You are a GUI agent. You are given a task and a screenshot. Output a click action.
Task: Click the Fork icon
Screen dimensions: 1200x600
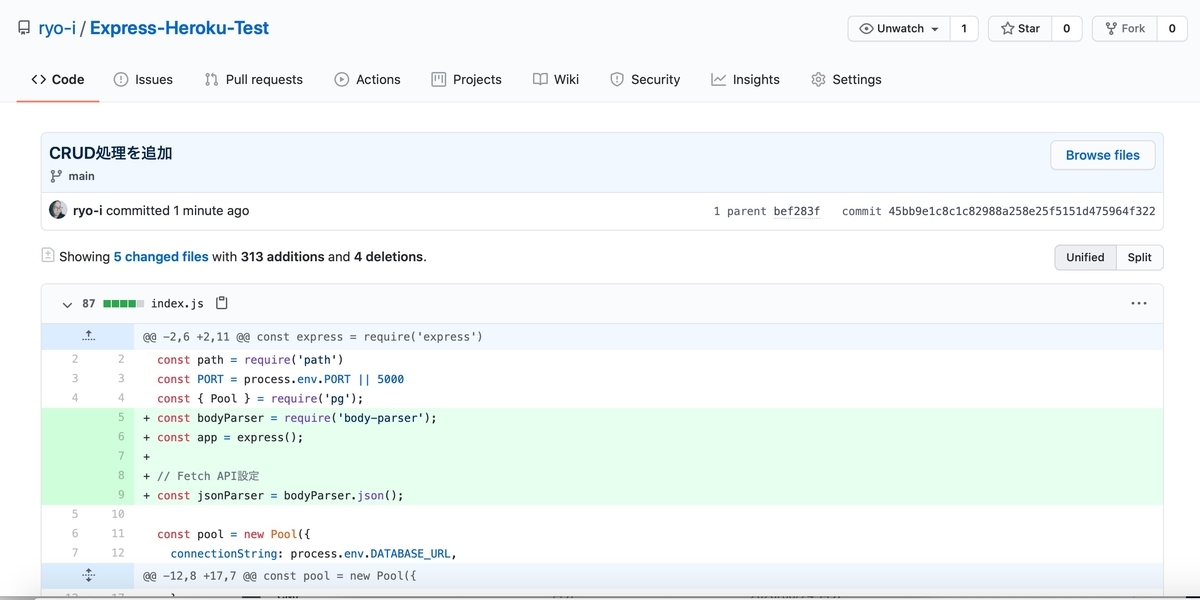tap(1111, 29)
